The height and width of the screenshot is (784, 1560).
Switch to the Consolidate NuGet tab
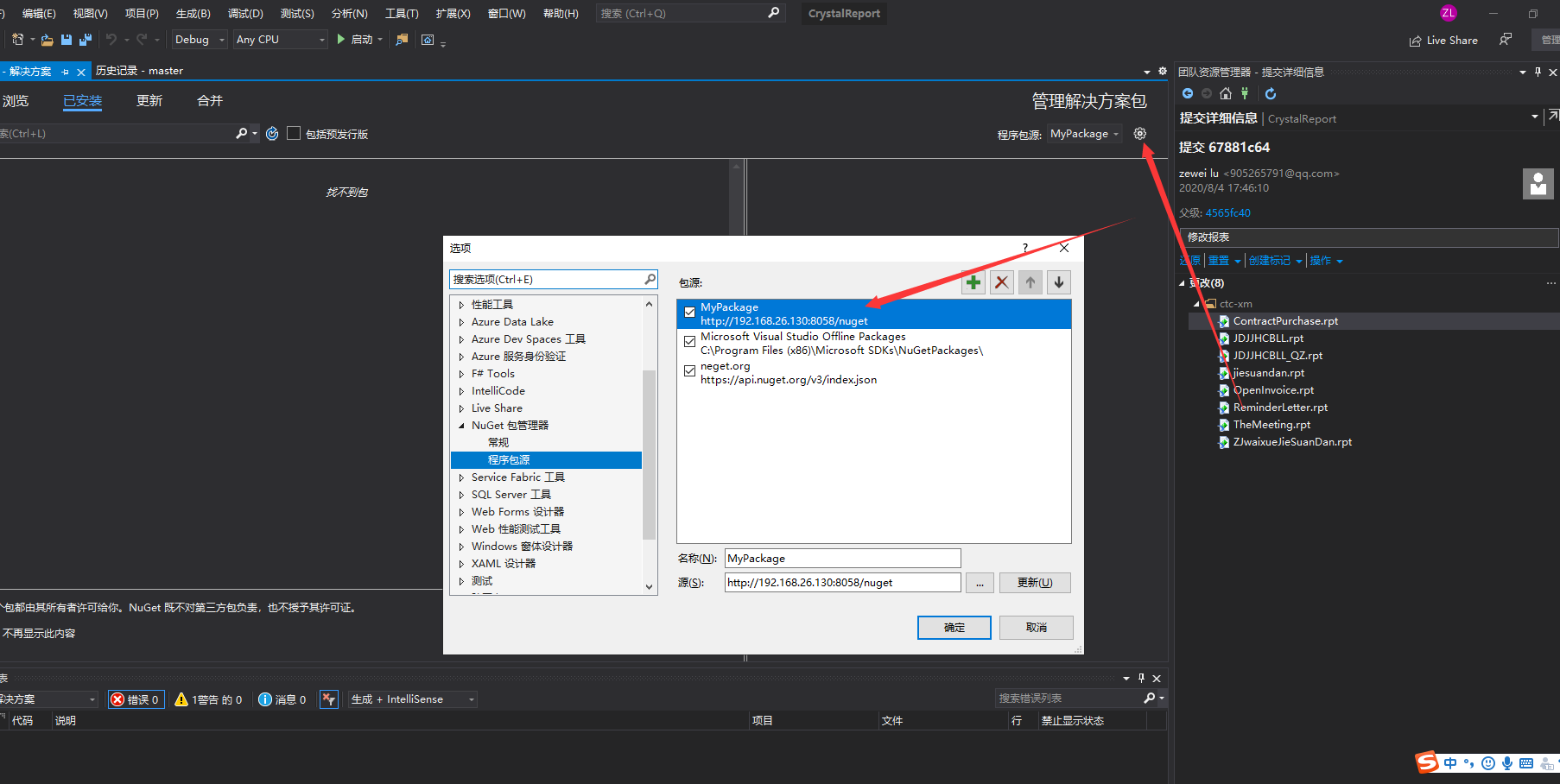pyautogui.click(x=210, y=101)
